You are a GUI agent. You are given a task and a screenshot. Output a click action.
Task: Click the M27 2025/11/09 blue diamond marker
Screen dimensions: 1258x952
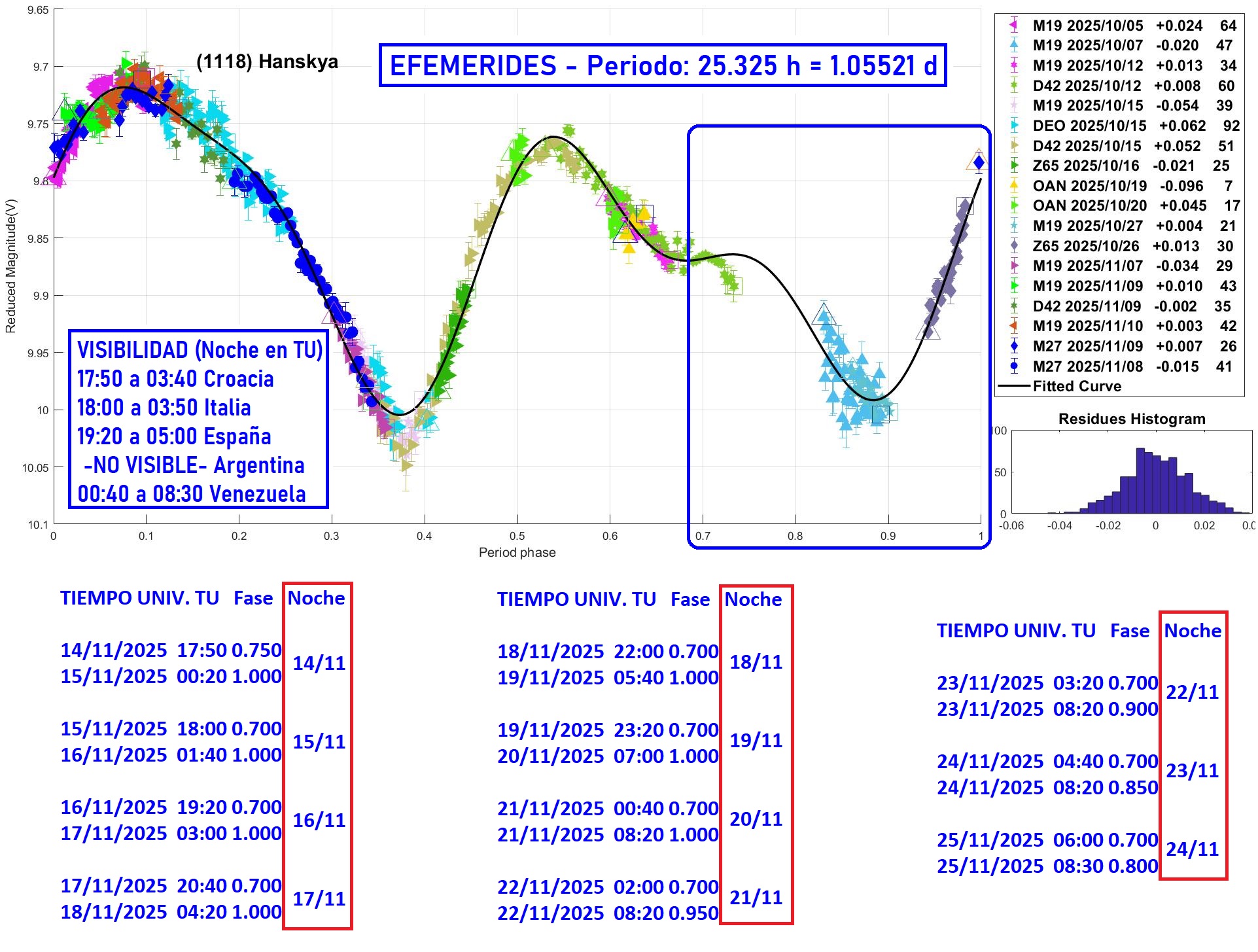1014,346
